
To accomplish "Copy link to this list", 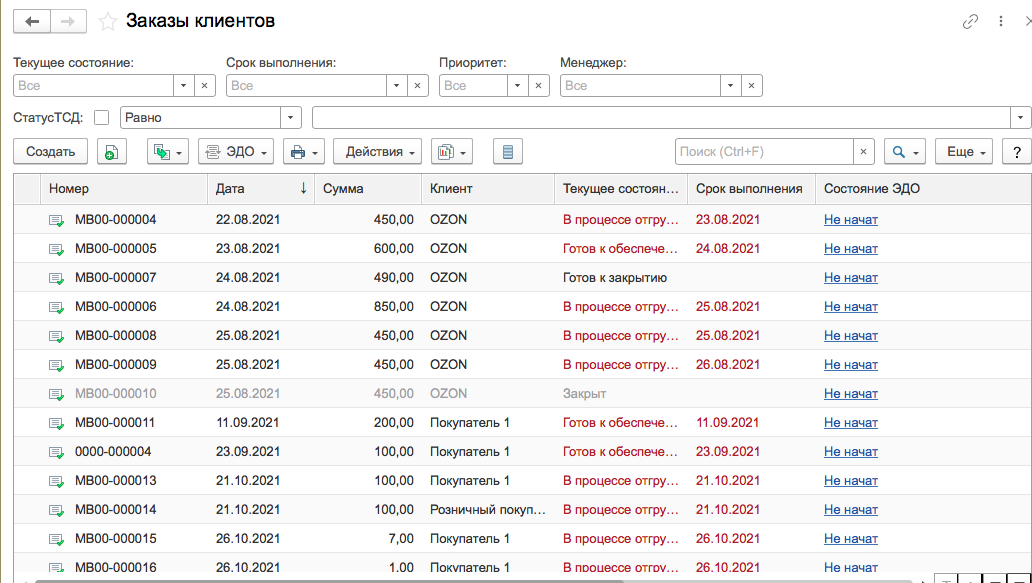I will (970, 22).
